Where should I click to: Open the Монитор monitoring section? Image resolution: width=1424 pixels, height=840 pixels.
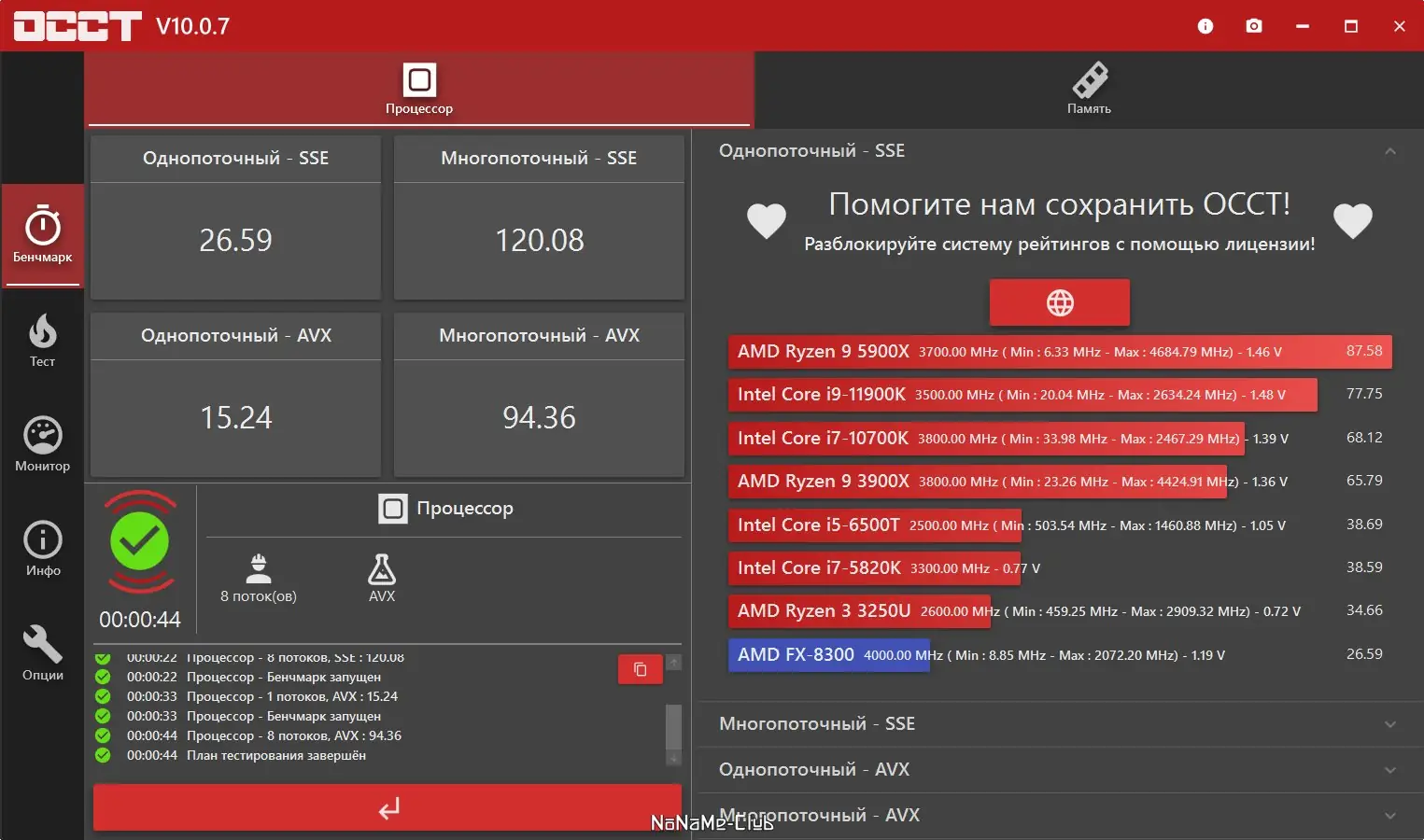click(x=42, y=444)
